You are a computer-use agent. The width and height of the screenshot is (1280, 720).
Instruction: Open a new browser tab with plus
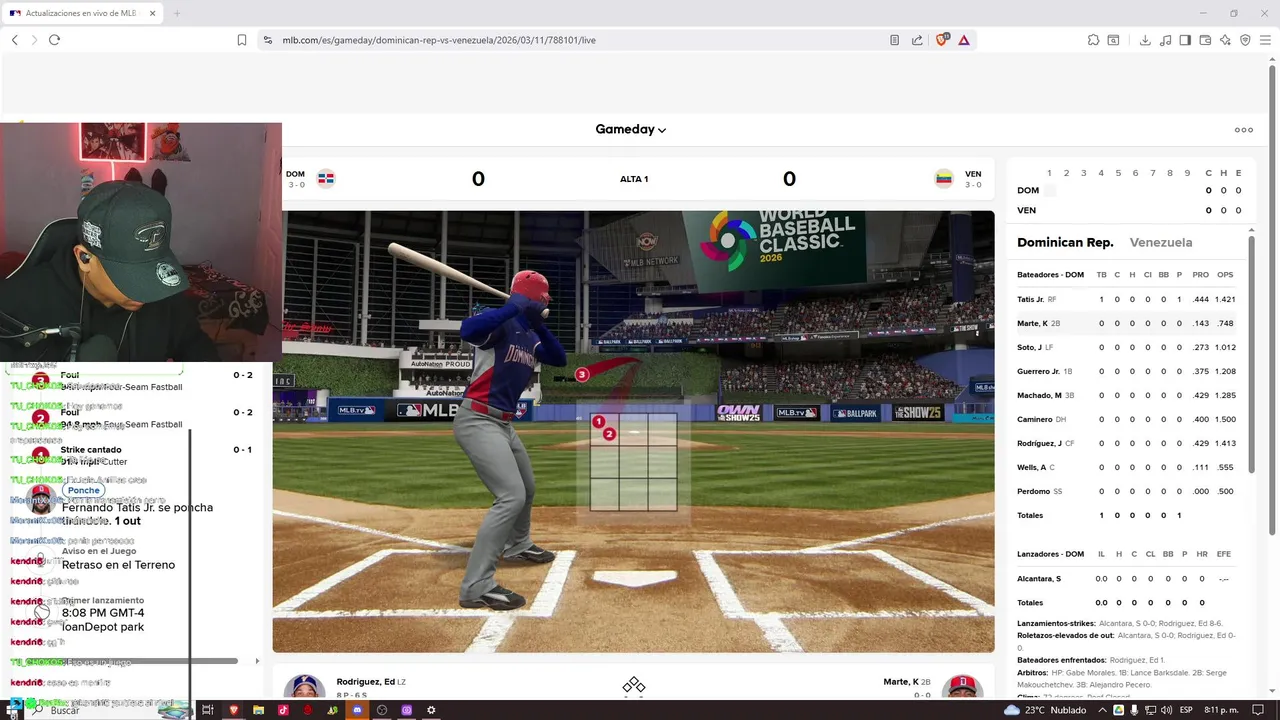point(177,13)
